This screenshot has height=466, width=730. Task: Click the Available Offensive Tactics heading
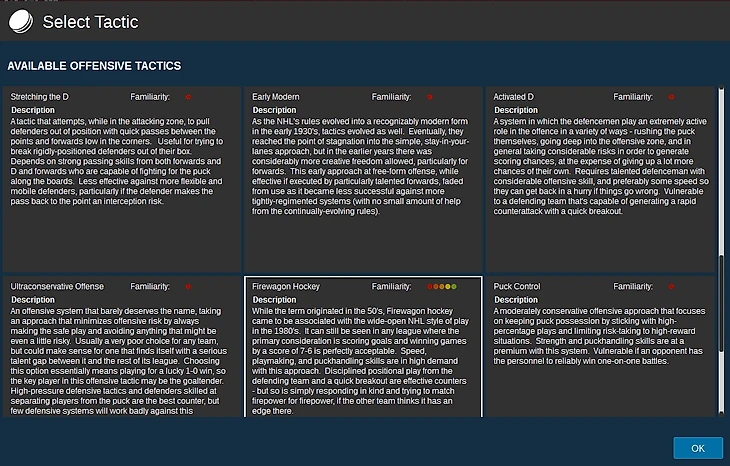tap(94, 66)
